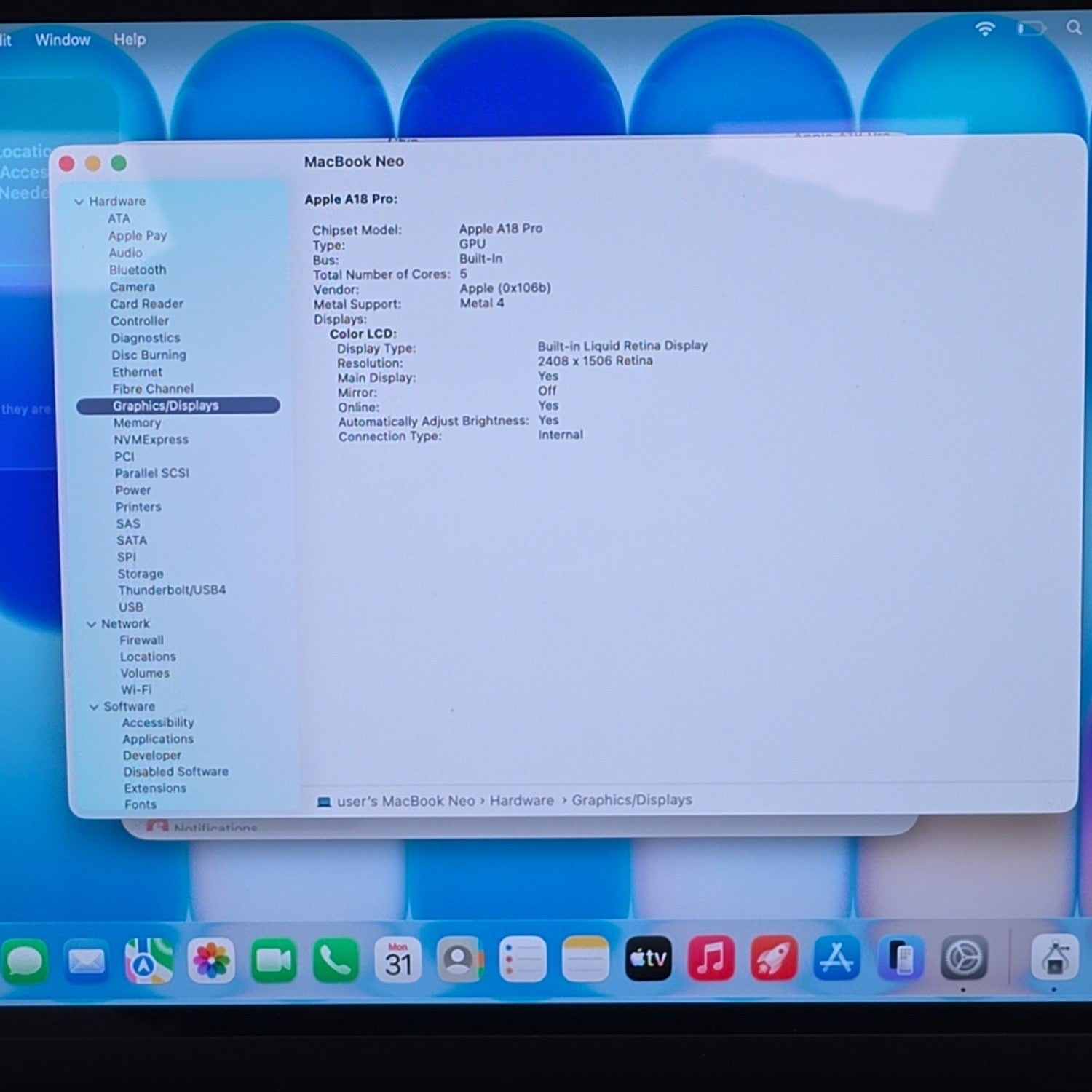The image size is (1092, 1092).
Task: Open the Window menu
Action: coord(63,40)
